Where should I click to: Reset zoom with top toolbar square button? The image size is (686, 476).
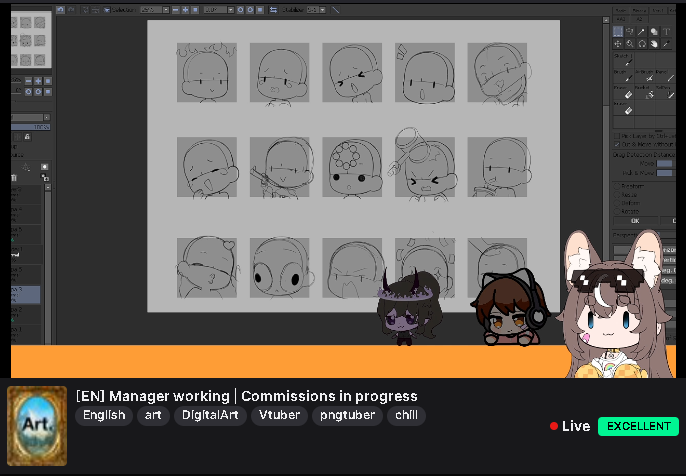point(195,10)
